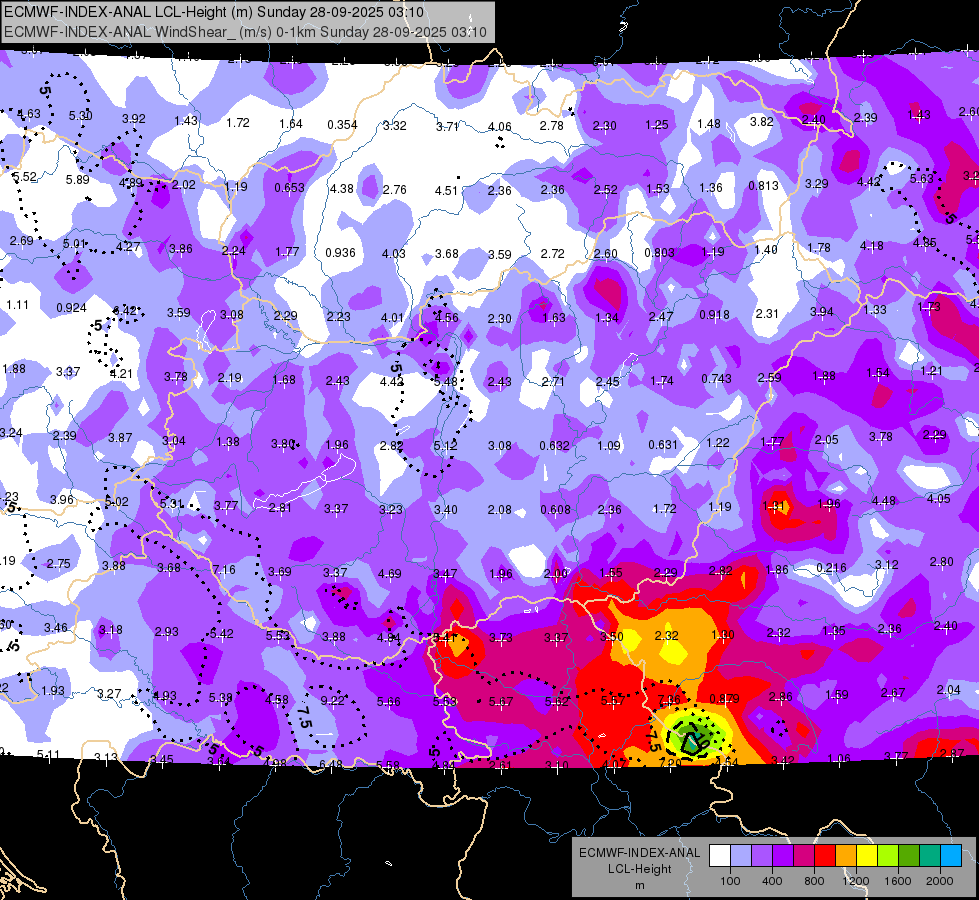Image resolution: width=979 pixels, height=900 pixels.
Task: Click the wind shear value 6.48
Action: coord(331,764)
